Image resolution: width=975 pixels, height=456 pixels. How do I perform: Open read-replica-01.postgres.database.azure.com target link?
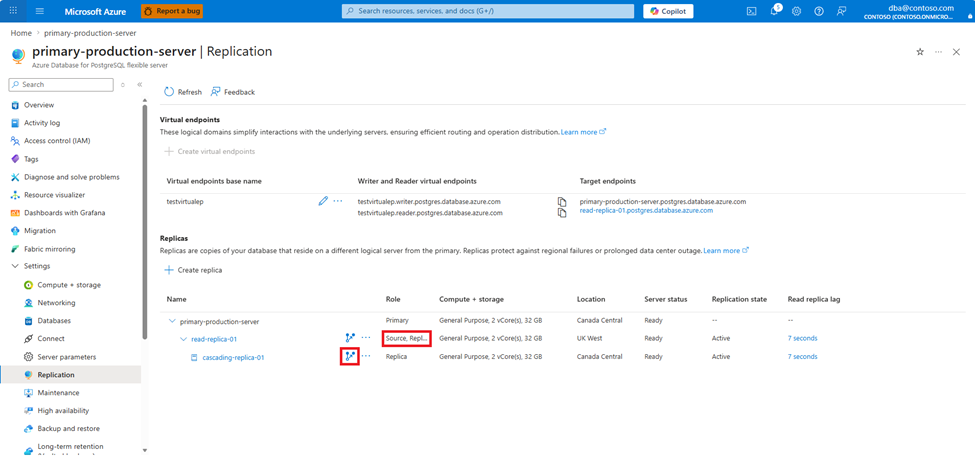click(646, 211)
